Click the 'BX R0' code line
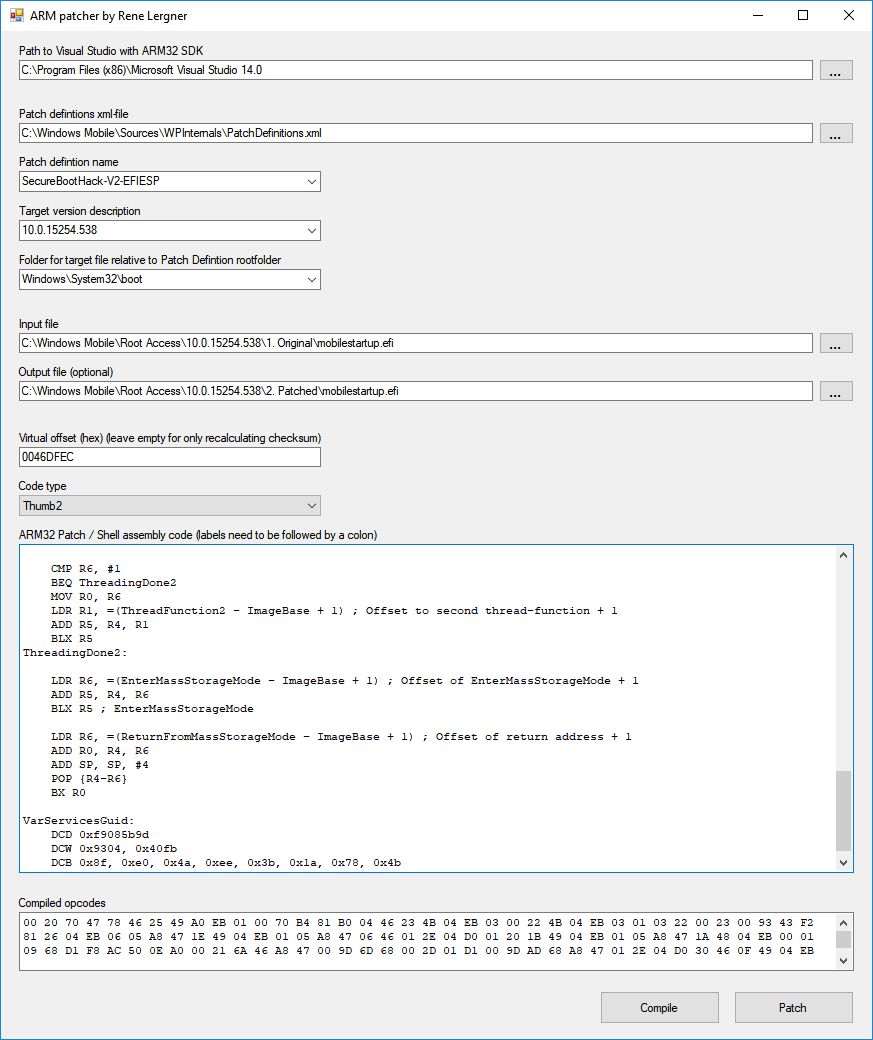873x1040 pixels. [68, 793]
